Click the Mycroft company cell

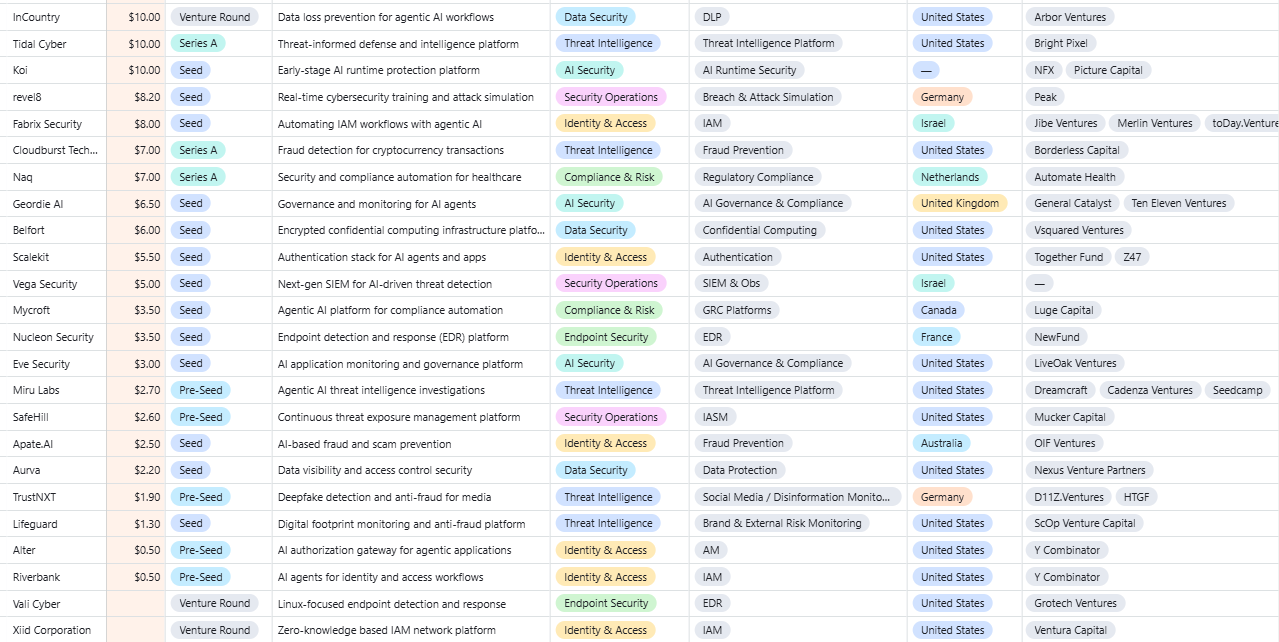(x=53, y=310)
